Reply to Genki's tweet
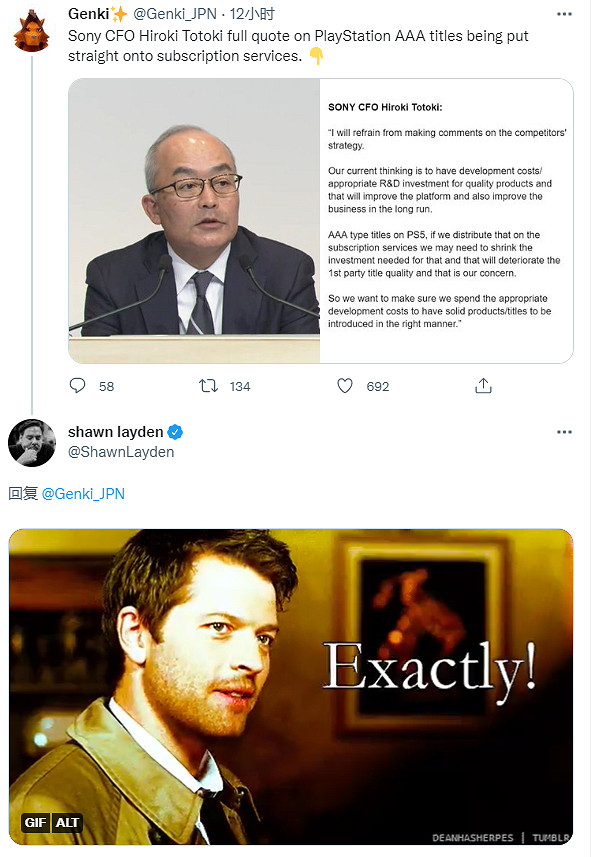Image resolution: width=614 pixels, height=857 pixels. (77, 386)
